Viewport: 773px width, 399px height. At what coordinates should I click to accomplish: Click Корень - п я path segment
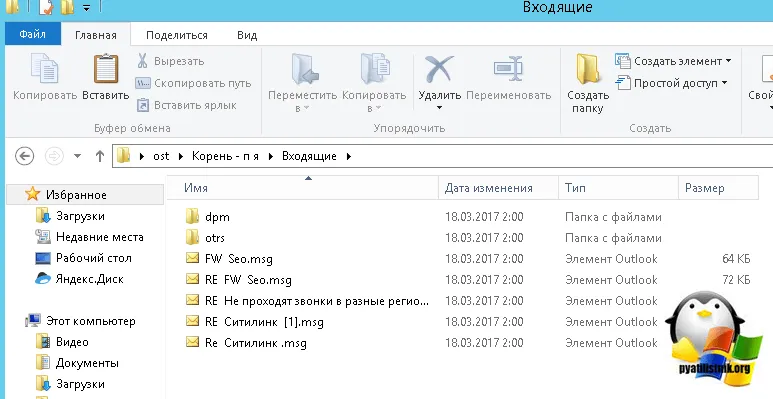(225, 156)
